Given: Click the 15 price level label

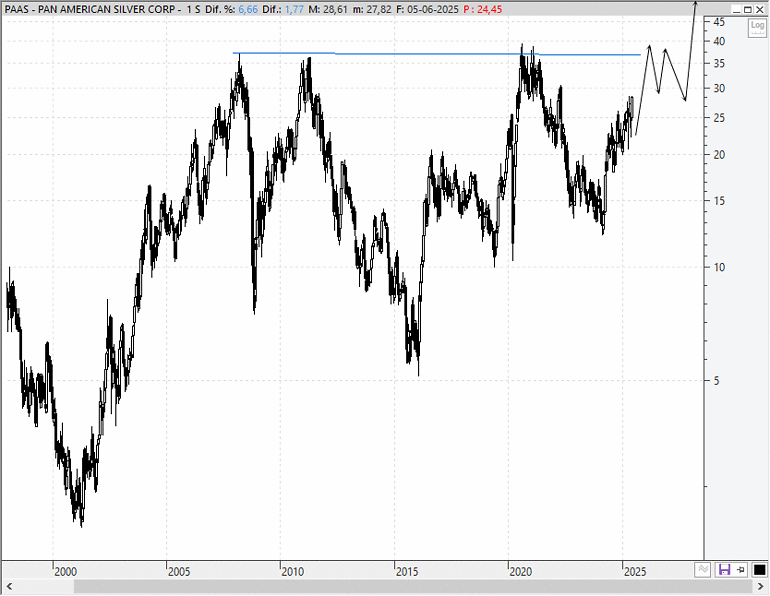Looking at the screenshot, I should (719, 201).
